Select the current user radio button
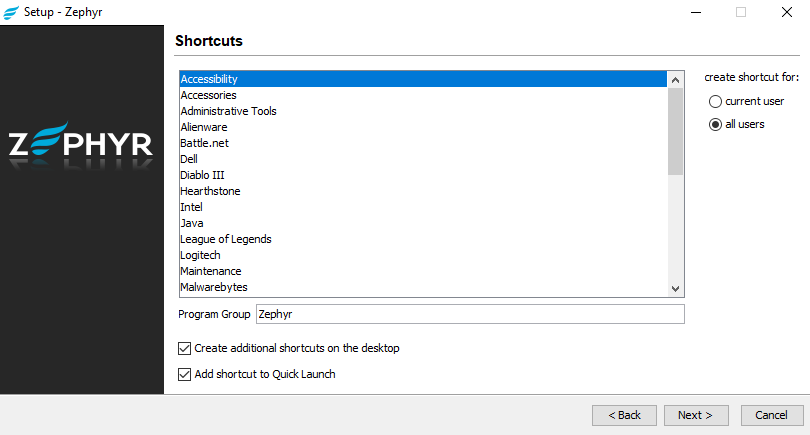The width and height of the screenshot is (810, 435). click(x=715, y=101)
